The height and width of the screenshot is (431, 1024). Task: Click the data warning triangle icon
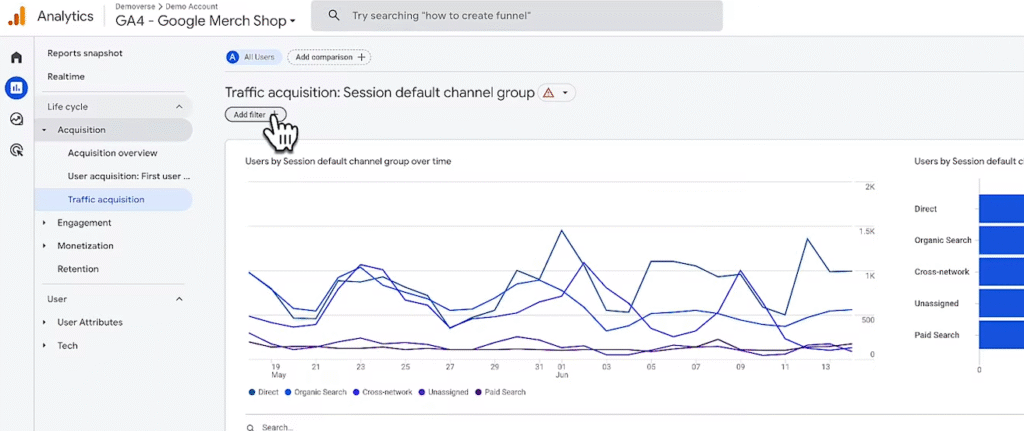pos(549,93)
